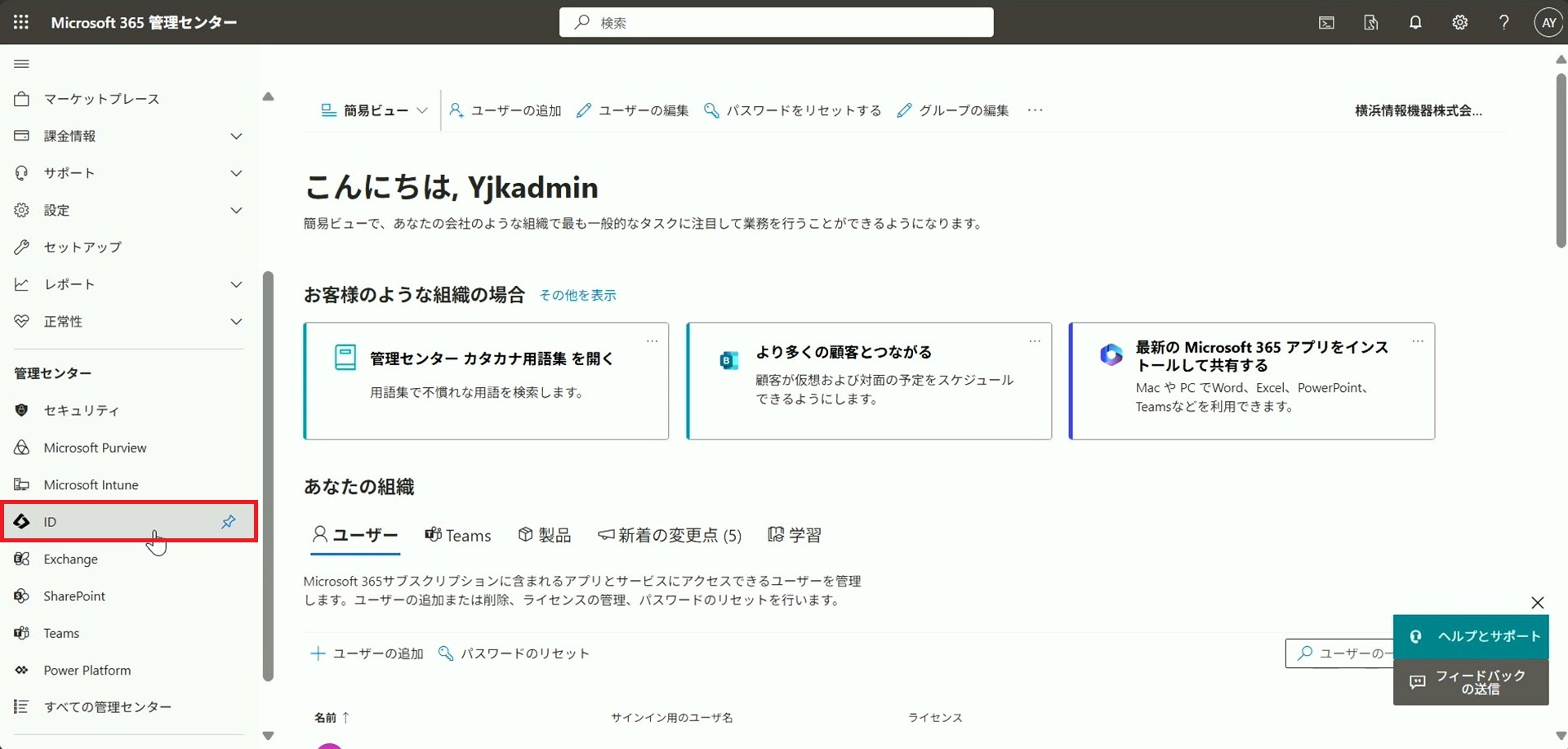Image resolution: width=1568 pixels, height=749 pixels.
Task: Open the ヘルプとサポート button
Action: pyautogui.click(x=1471, y=636)
